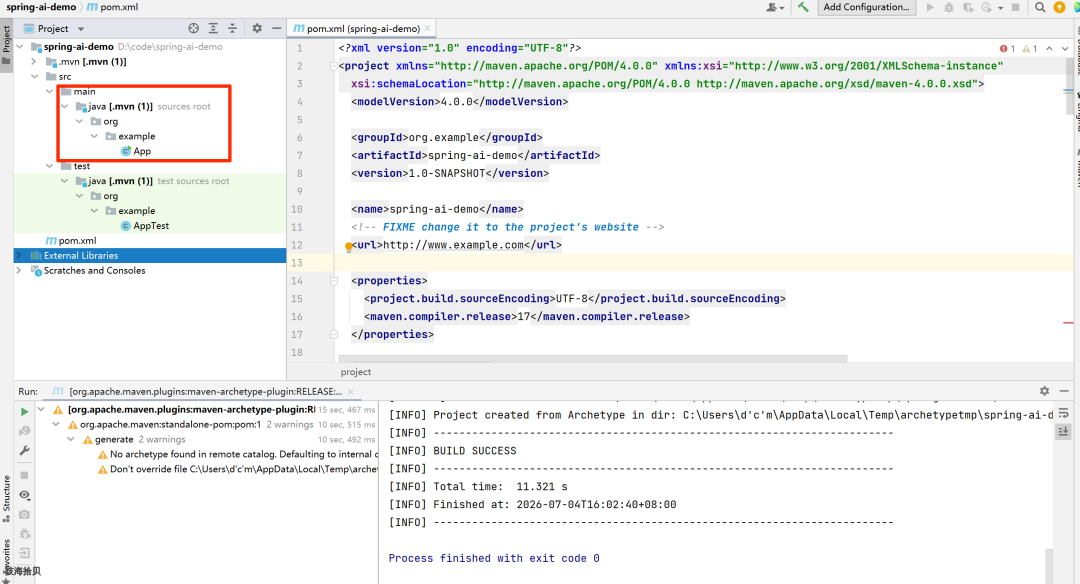Open Search Everywhere magnifier icon
This screenshot has width=1080, height=584.
pyautogui.click(x=1040, y=7)
